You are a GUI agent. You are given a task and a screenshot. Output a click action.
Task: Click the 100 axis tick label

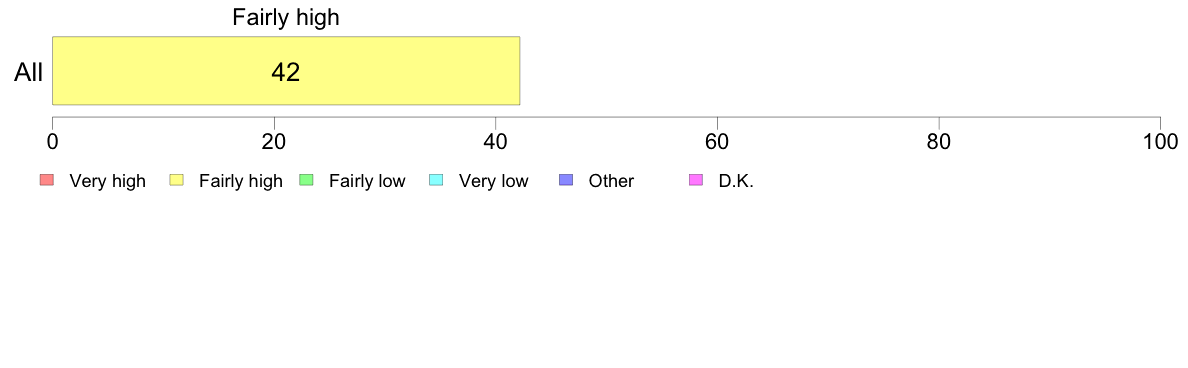(1159, 141)
